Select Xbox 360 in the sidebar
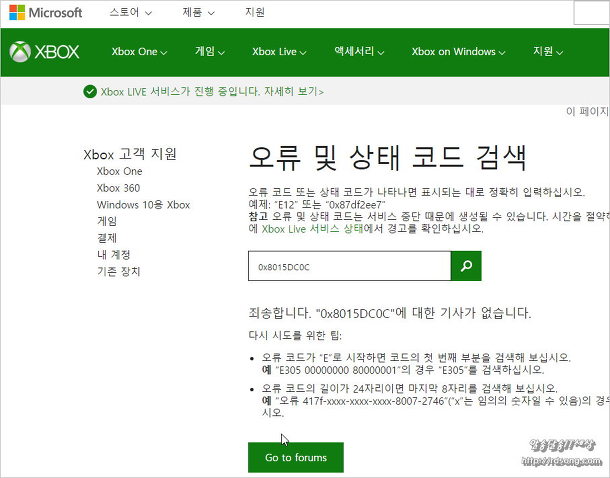Image resolution: width=610 pixels, height=478 pixels. click(x=118, y=188)
